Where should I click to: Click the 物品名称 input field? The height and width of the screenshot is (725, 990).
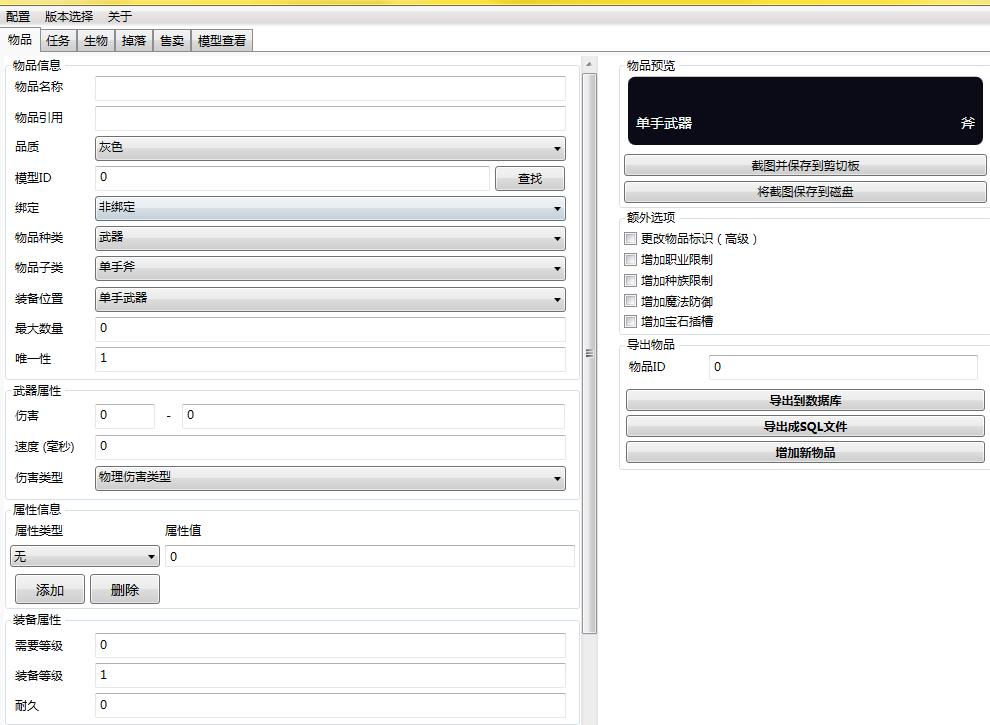(330, 88)
